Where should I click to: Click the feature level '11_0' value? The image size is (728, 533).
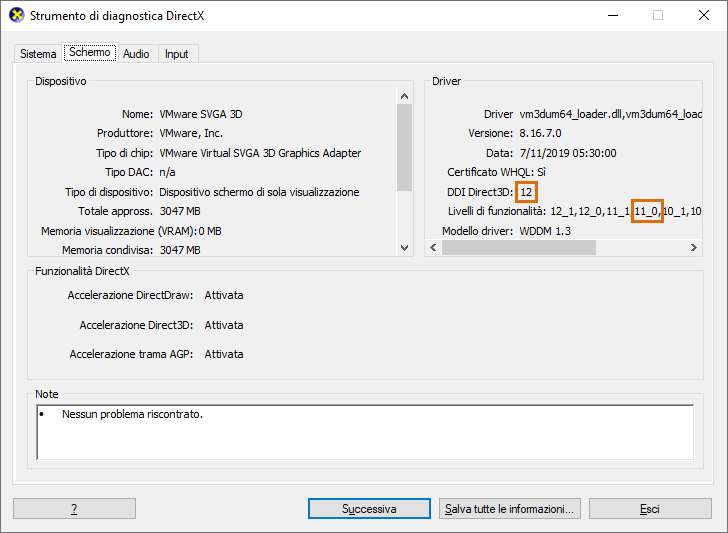point(646,212)
